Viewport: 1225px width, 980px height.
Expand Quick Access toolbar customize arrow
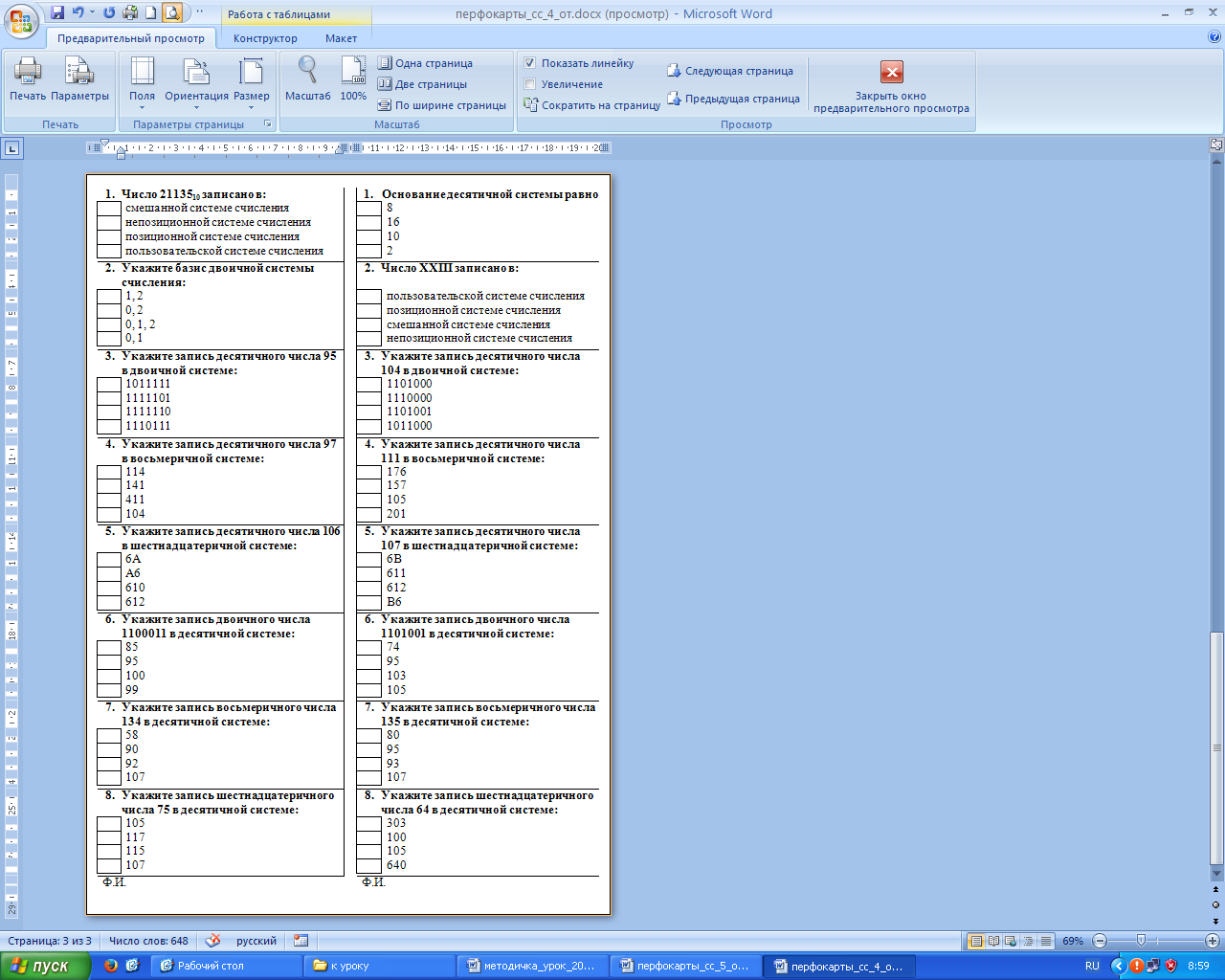tap(200, 12)
